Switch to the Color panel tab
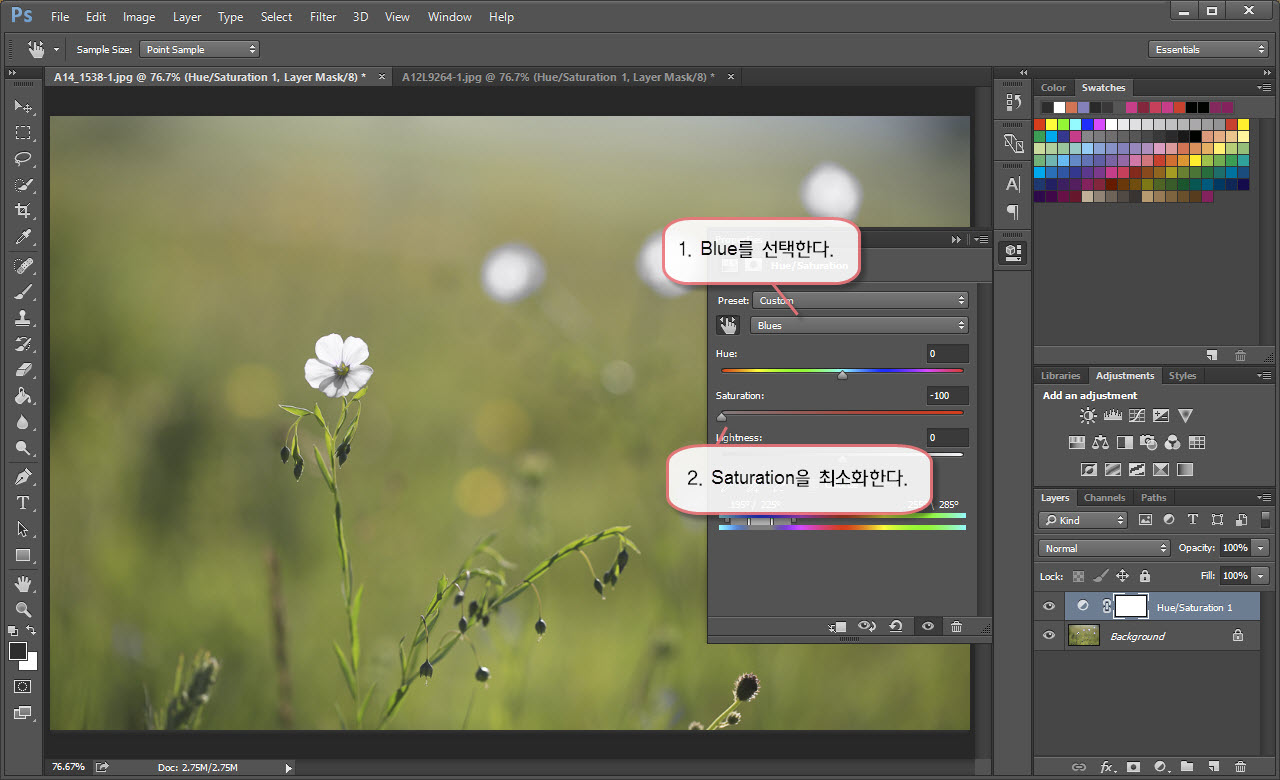Viewport: 1280px width, 780px height. tap(1053, 87)
